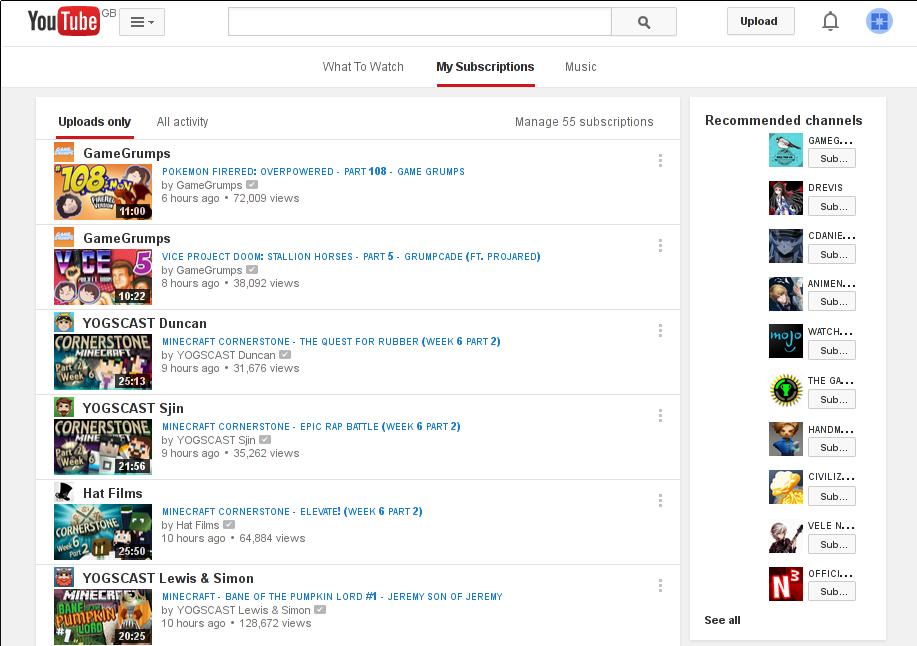This screenshot has width=917, height=646.
Task: Click Jeremy Son of Jeremy title link
Action: (332, 596)
